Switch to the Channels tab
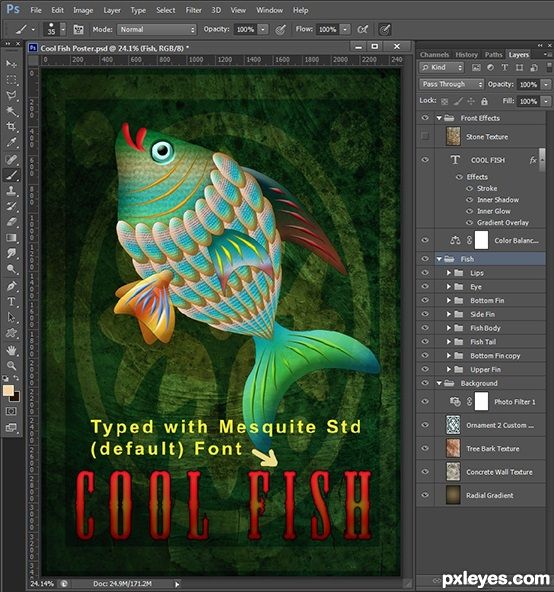 click(x=434, y=55)
